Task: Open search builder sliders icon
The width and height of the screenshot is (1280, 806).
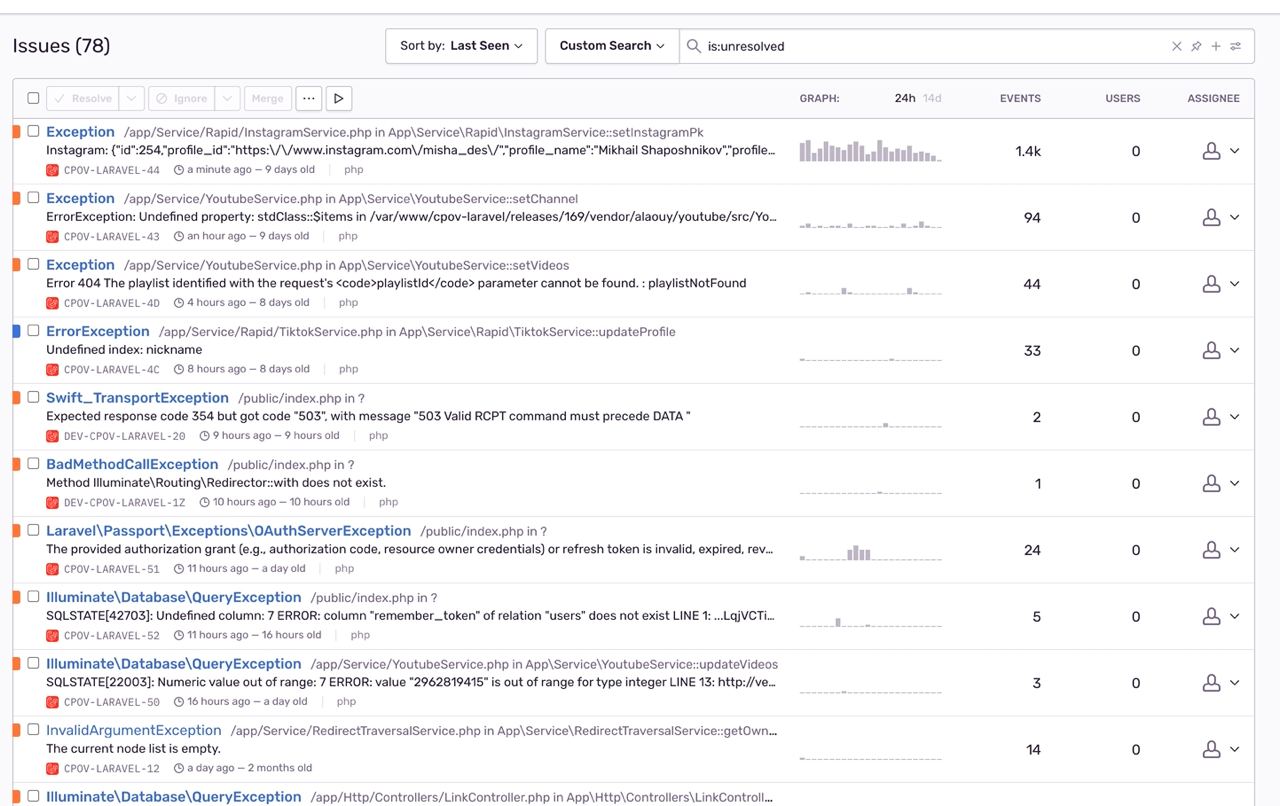Action: (x=1236, y=46)
